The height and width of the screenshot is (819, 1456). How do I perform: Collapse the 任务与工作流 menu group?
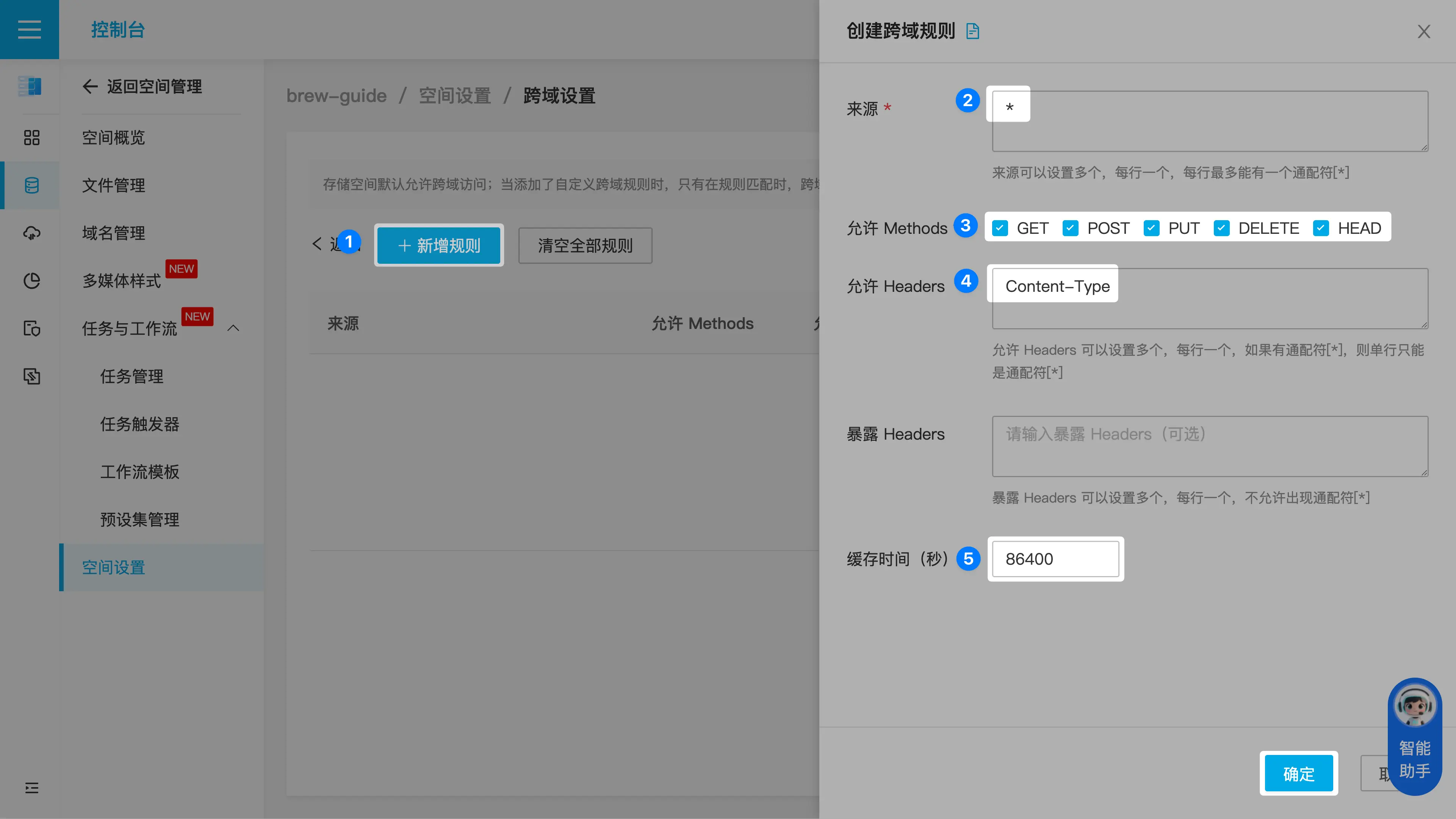(233, 328)
